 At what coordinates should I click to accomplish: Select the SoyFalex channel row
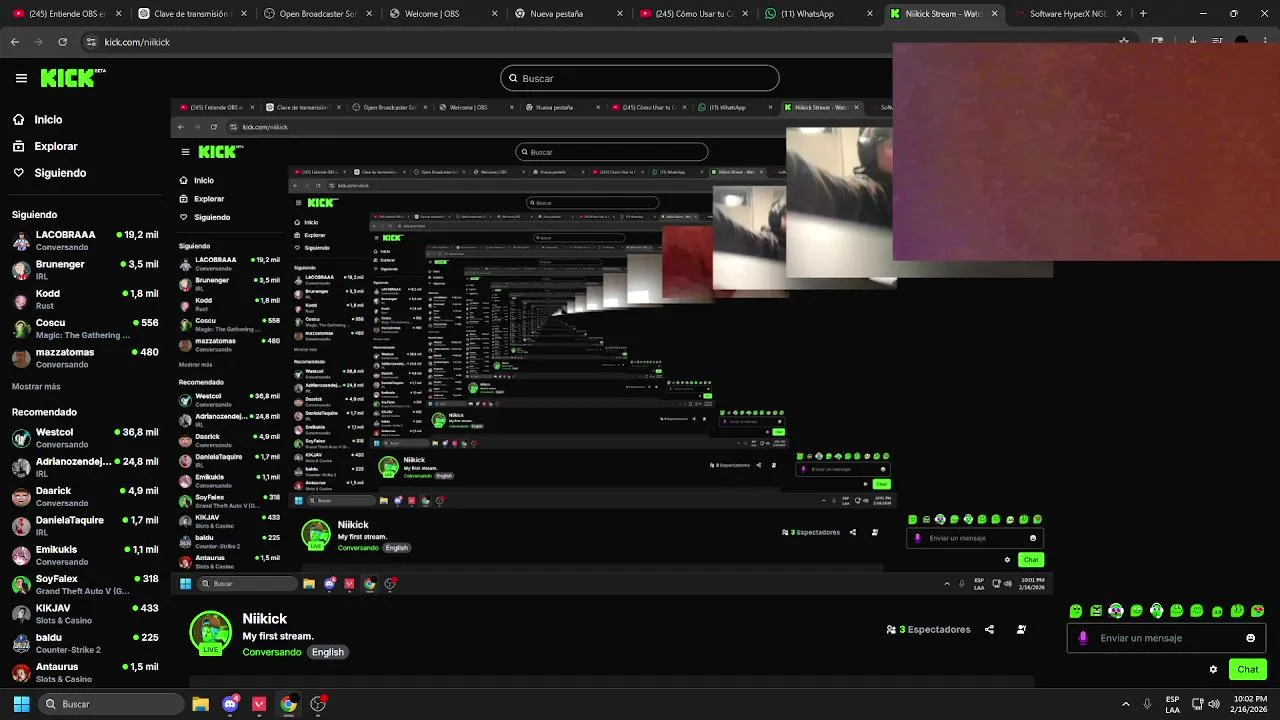pos(85,584)
